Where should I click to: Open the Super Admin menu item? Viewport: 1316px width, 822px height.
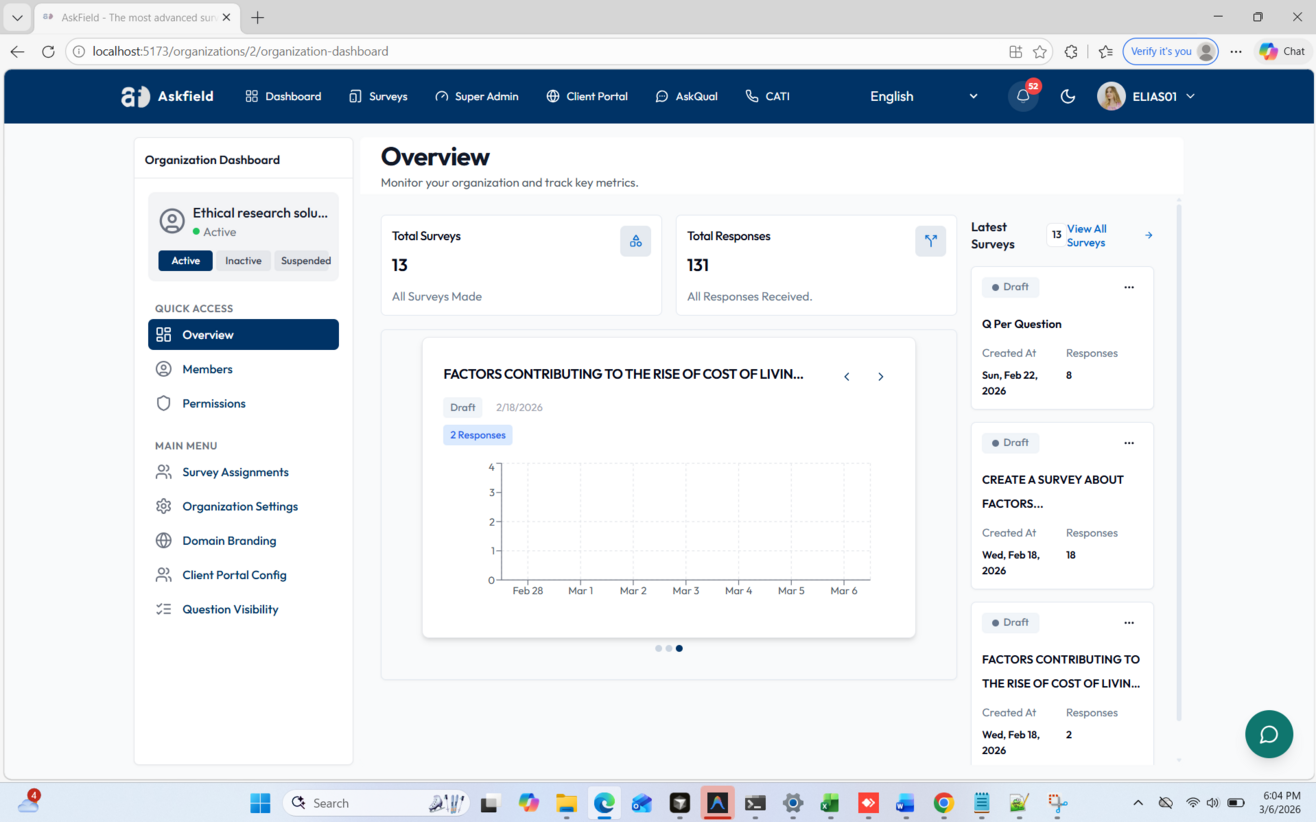(478, 96)
